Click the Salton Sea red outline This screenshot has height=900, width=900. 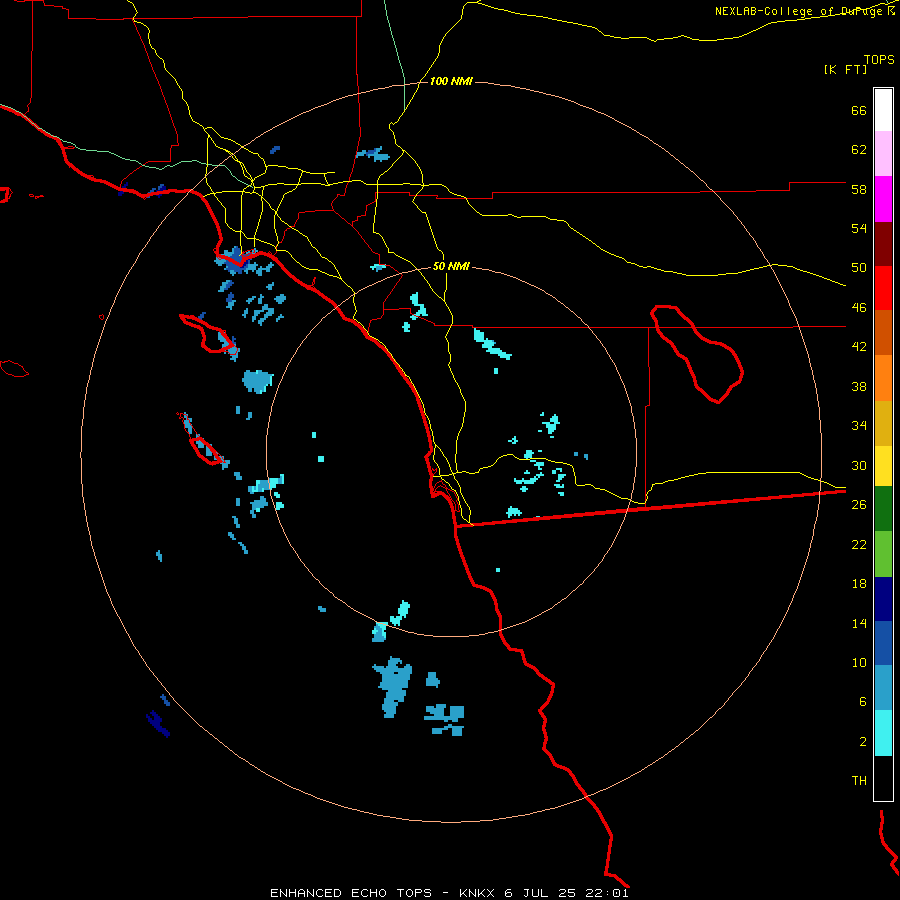point(697,354)
